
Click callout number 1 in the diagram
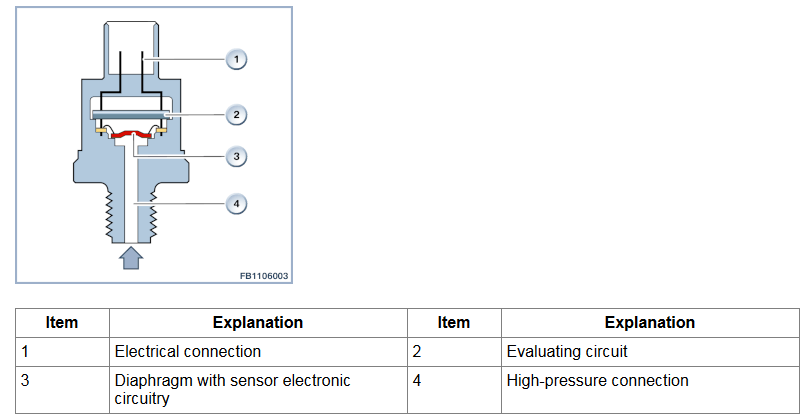click(236, 59)
